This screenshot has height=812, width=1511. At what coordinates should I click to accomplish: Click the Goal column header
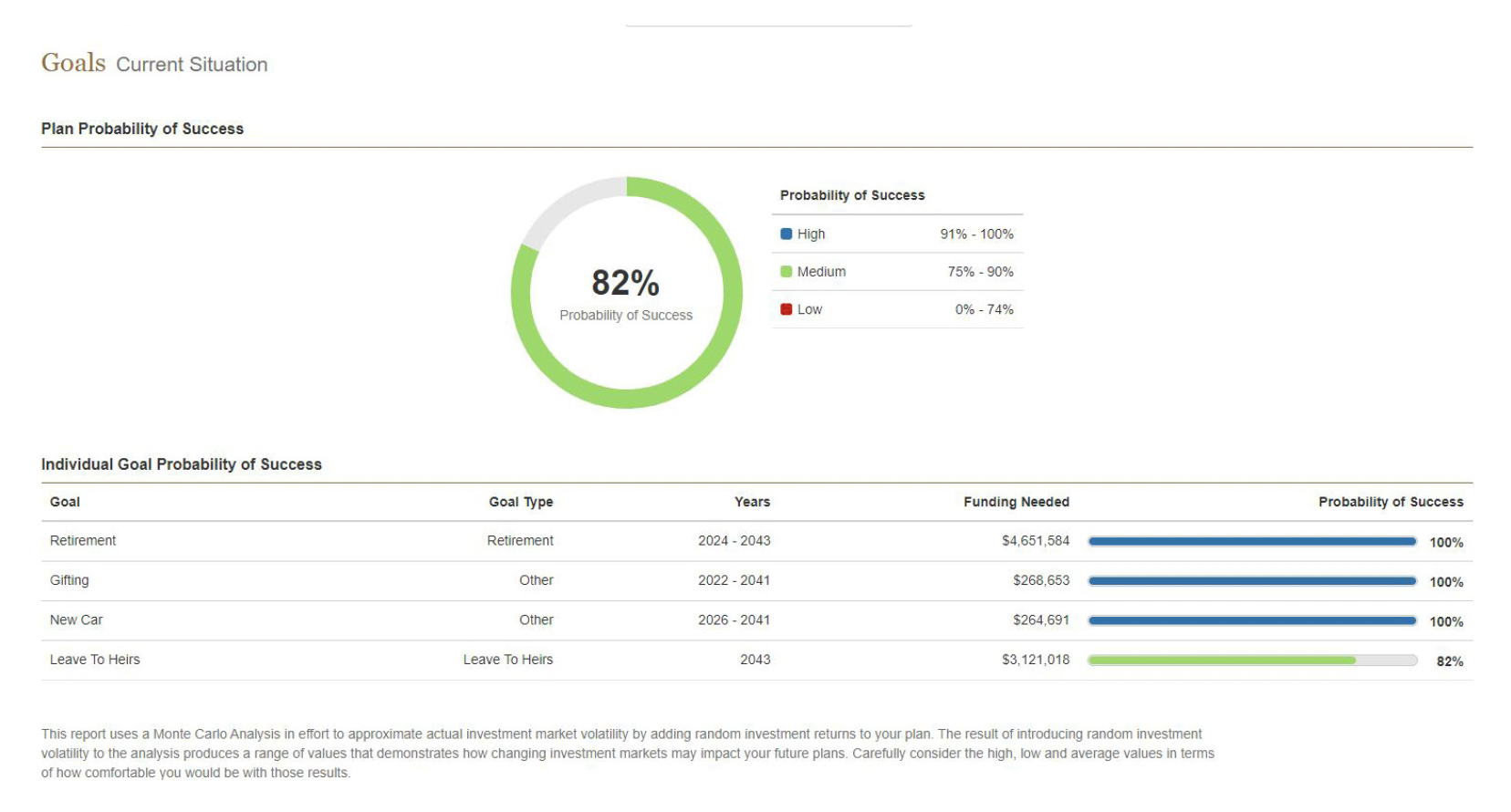pos(65,502)
